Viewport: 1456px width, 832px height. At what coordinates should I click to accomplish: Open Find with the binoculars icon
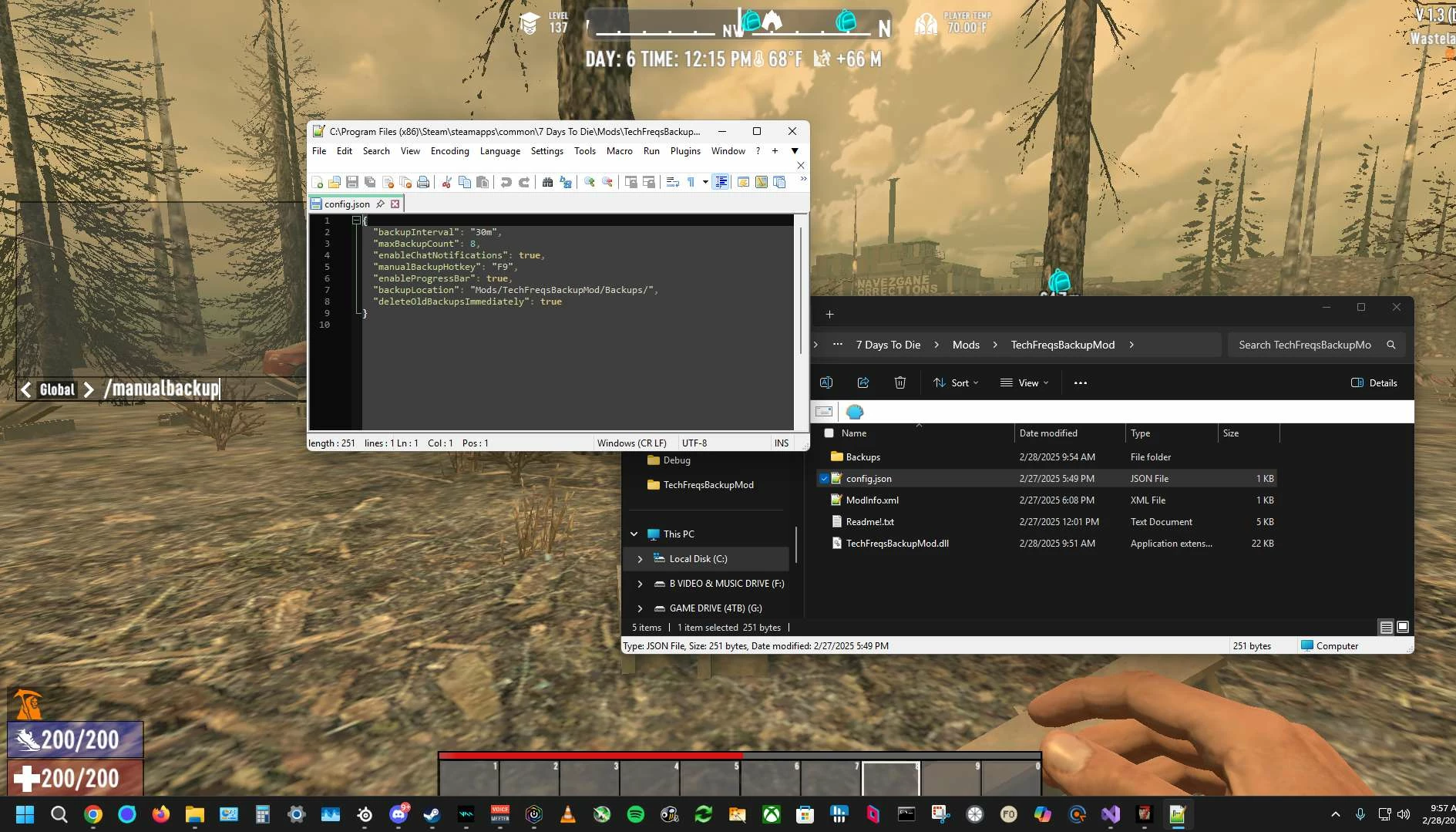pos(547,182)
